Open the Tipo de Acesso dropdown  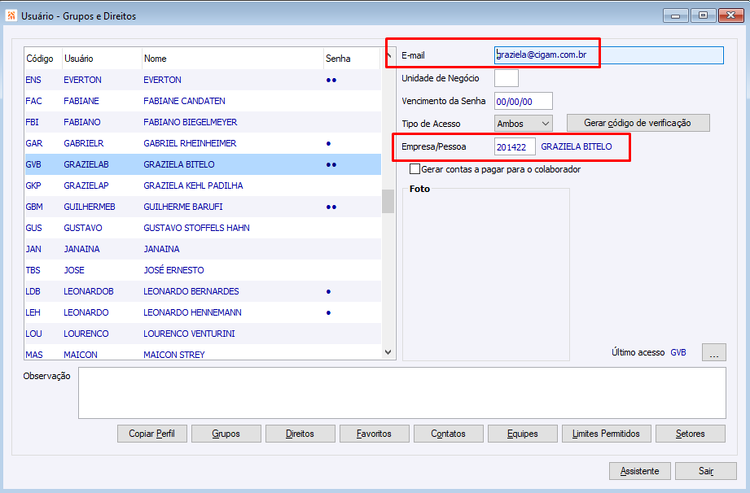click(x=523, y=123)
